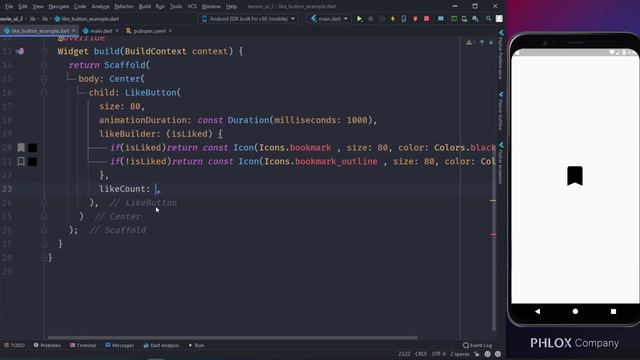The image size is (640, 360).
Task: Click the red Flutter devtools icon
Action: (x=415, y=19)
